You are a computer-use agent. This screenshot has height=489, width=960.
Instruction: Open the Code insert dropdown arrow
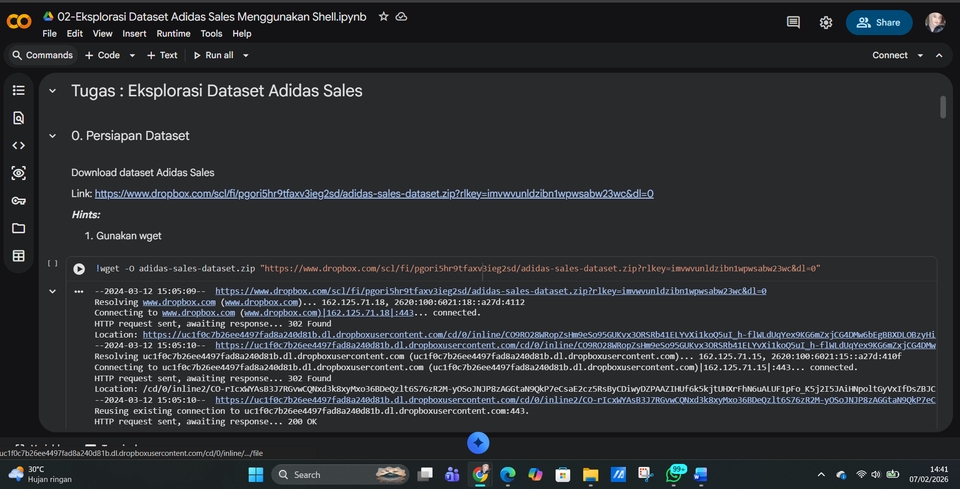point(132,55)
